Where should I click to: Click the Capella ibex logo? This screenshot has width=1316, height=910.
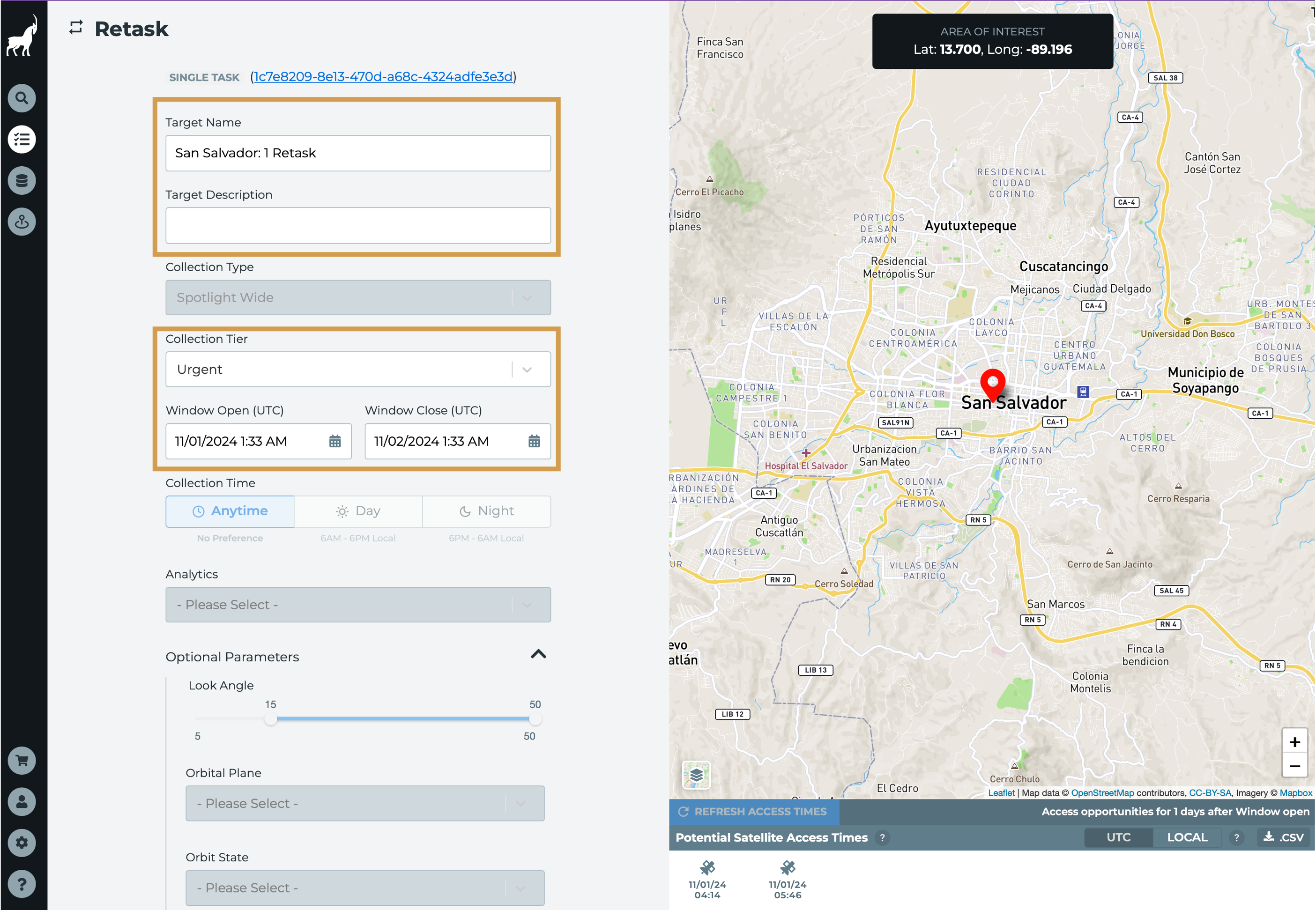(22, 36)
